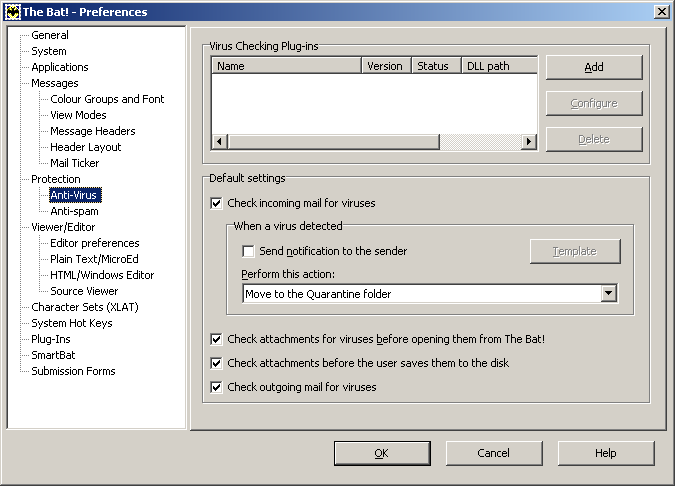Select Colour Groups and Font
Image resolution: width=675 pixels, height=486 pixels.
[x=107, y=99]
